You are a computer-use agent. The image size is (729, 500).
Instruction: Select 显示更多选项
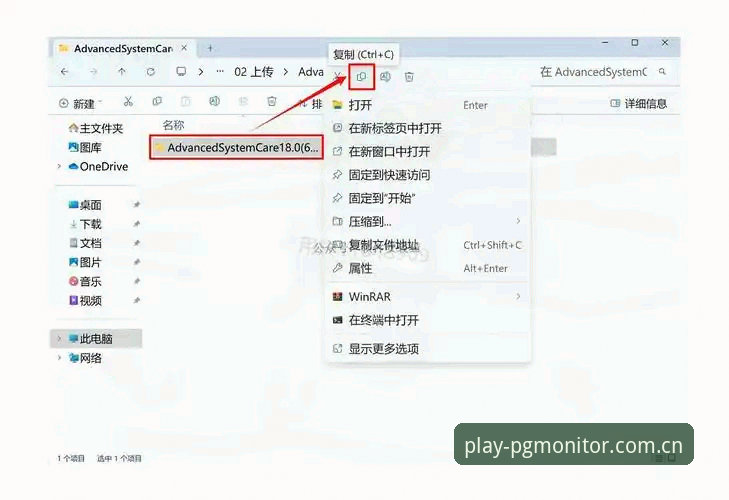click(x=428, y=348)
